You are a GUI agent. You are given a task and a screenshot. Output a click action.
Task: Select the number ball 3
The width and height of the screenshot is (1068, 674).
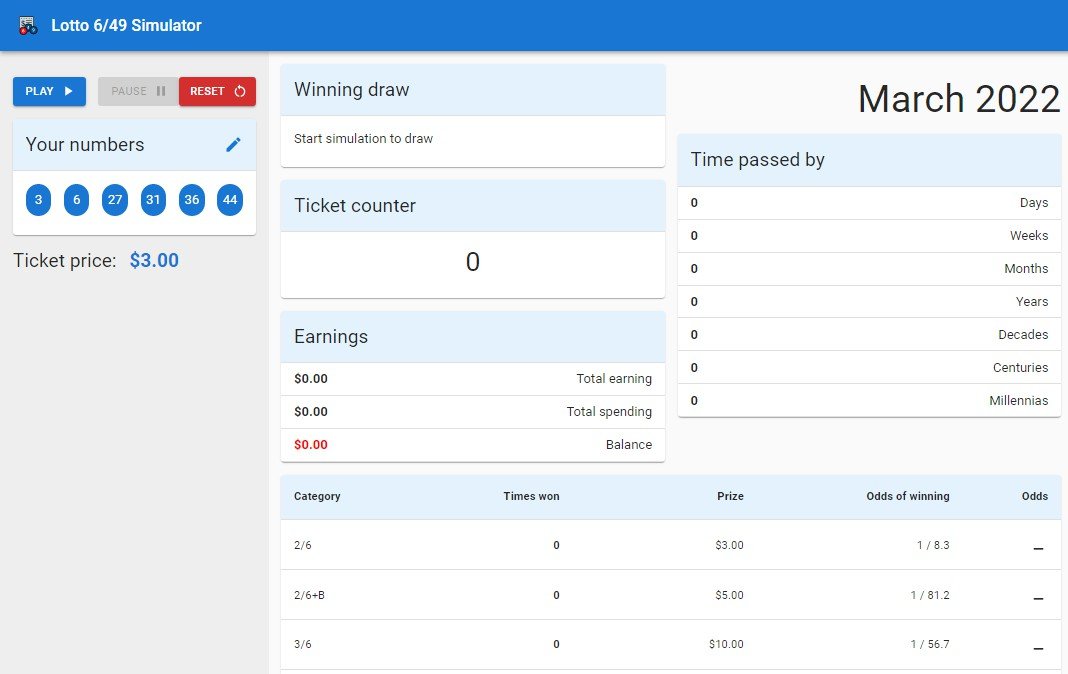point(38,200)
